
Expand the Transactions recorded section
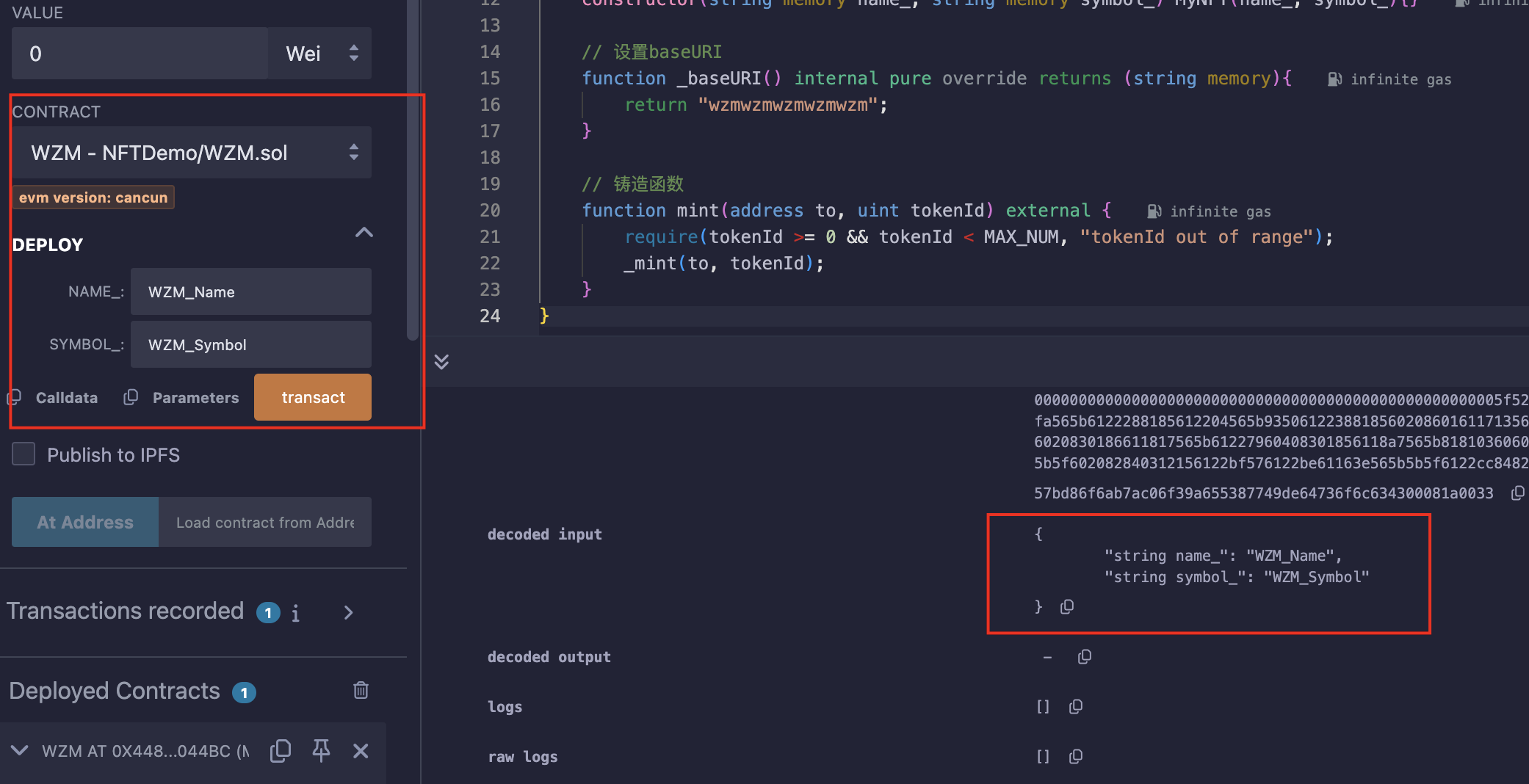coord(348,612)
